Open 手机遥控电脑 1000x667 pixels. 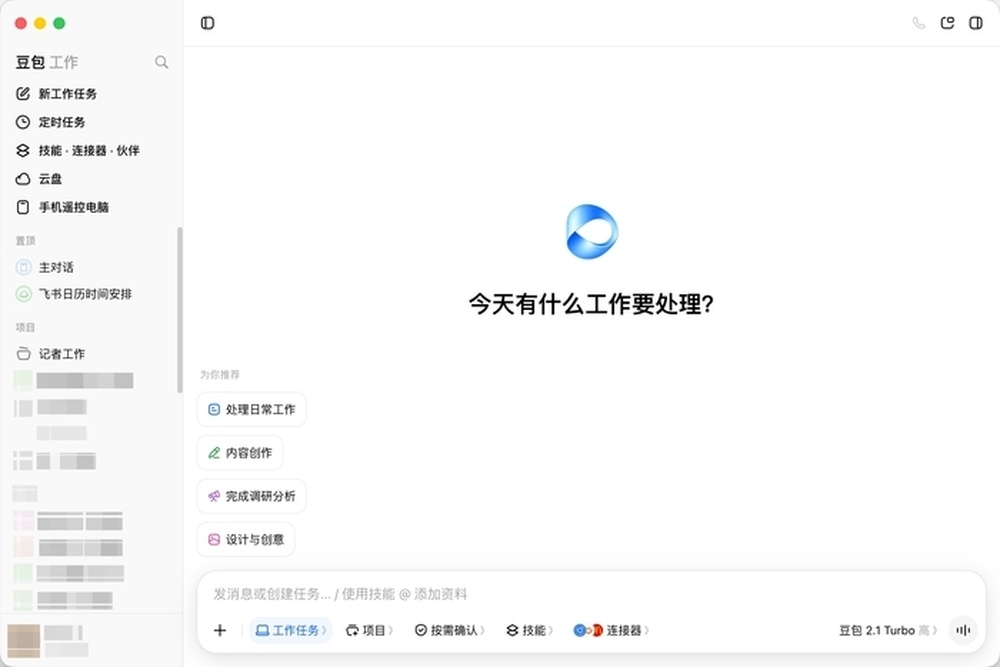click(x=89, y=207)
